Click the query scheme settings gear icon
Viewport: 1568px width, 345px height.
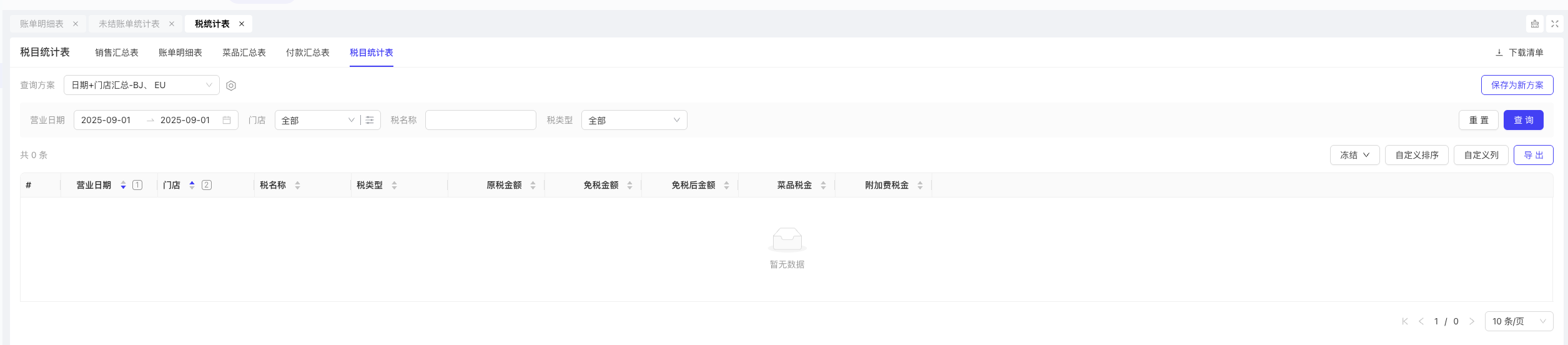231,86
